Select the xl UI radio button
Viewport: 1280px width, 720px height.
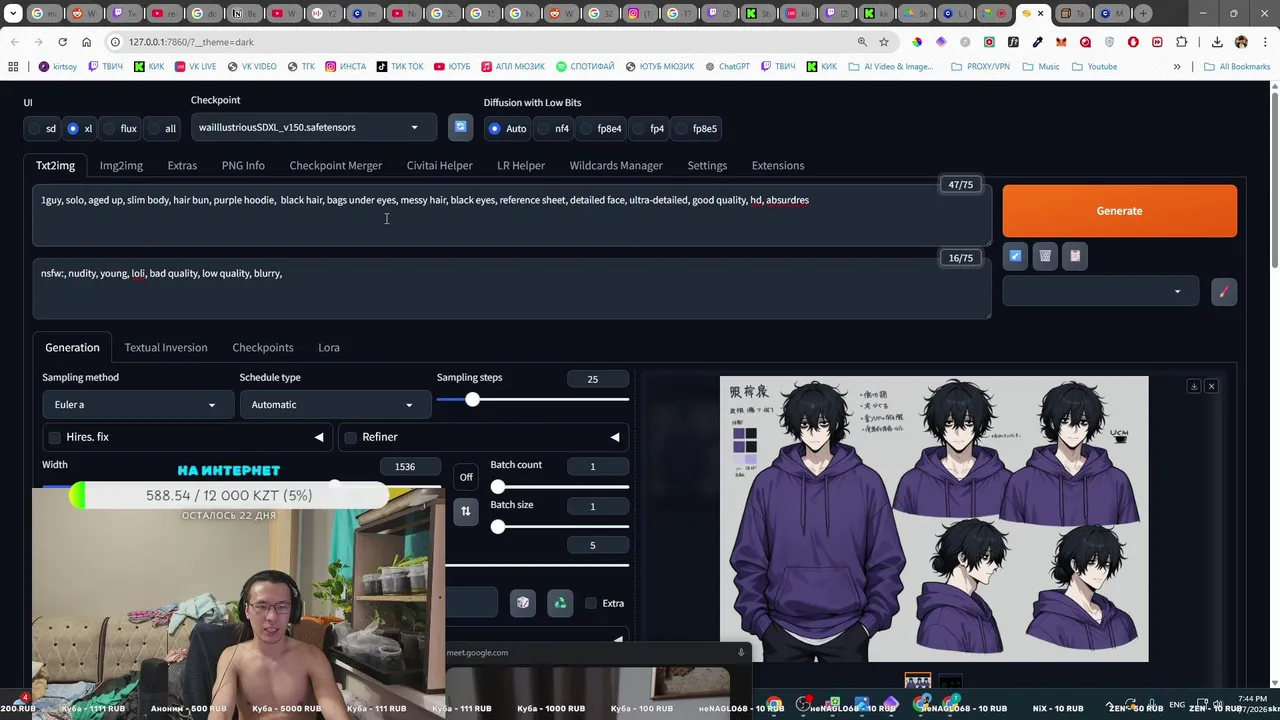[72, 128]
